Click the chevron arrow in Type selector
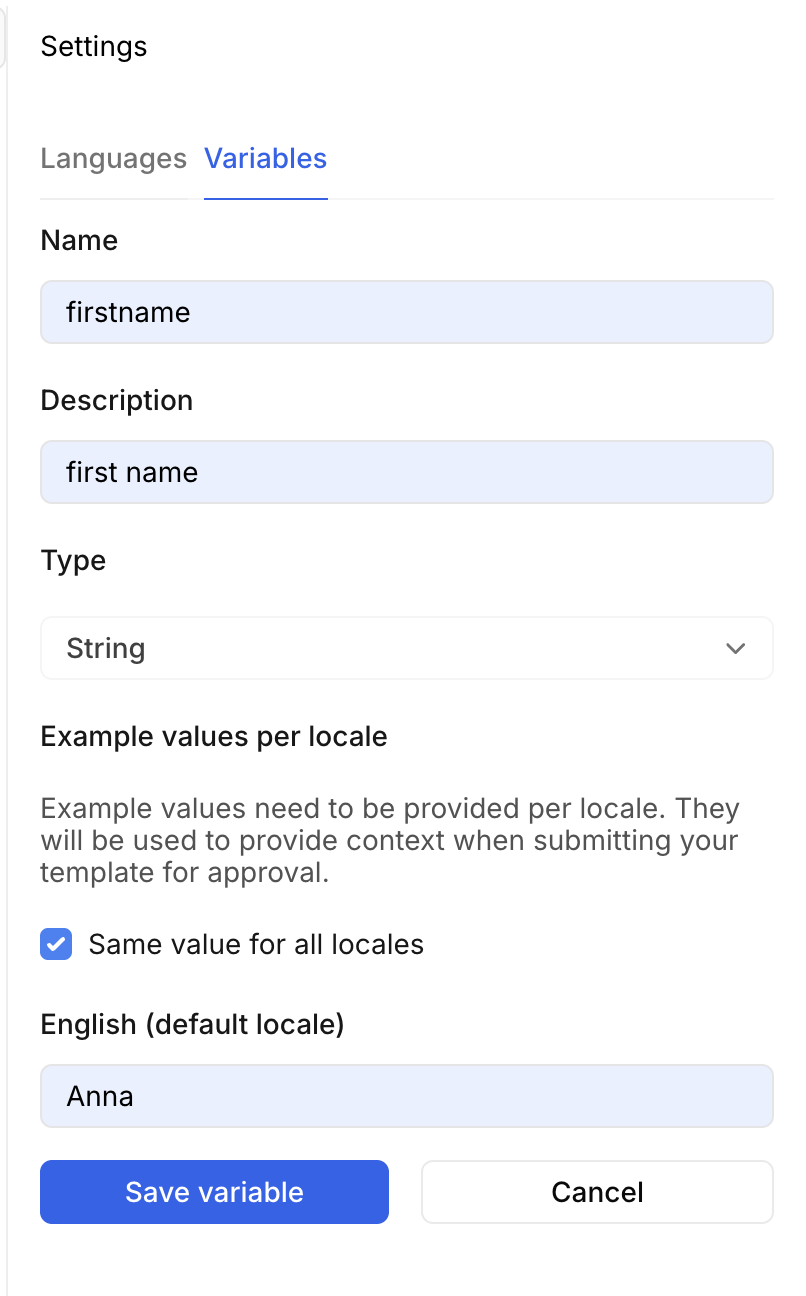This screenshot has width=806, height=1296. pos(736,648)
